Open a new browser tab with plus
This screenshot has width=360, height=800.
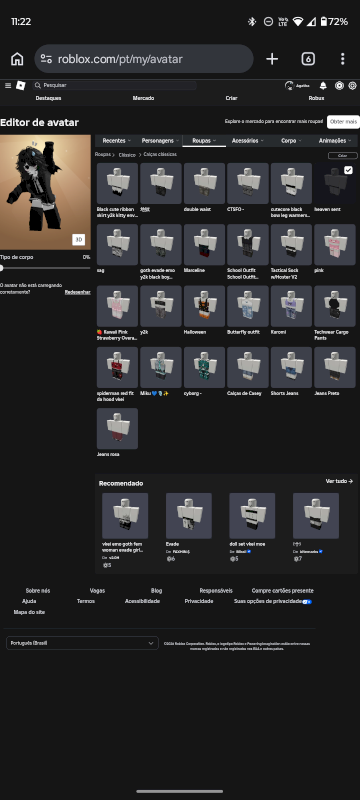pyautogui.click(x=272, y=59)
